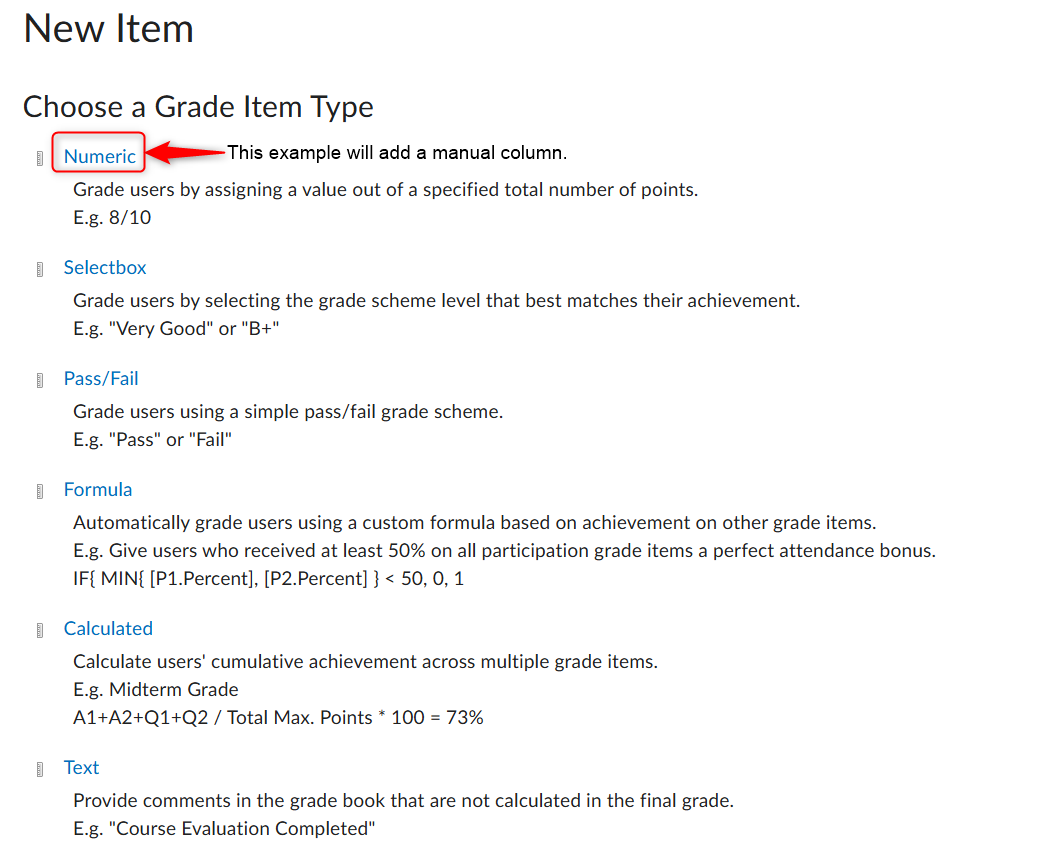This screenshot has width=1060, height=868.
Task: Click the ruler icon beside Calculated
Action: 40,630
